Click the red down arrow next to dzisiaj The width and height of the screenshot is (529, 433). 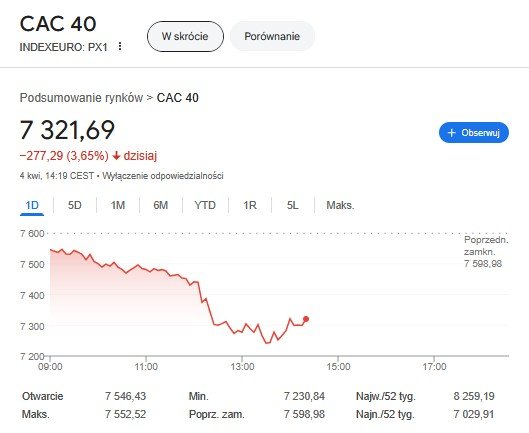116,156
